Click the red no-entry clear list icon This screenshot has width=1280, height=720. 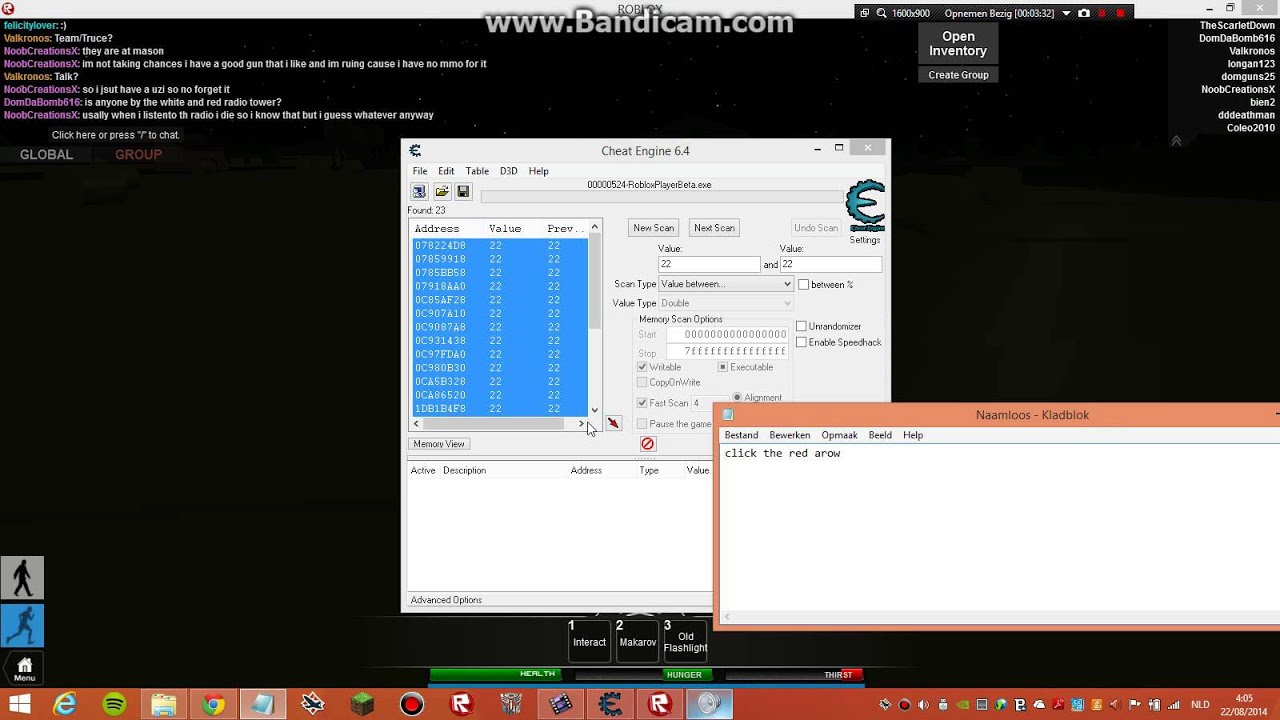[647, 444]
